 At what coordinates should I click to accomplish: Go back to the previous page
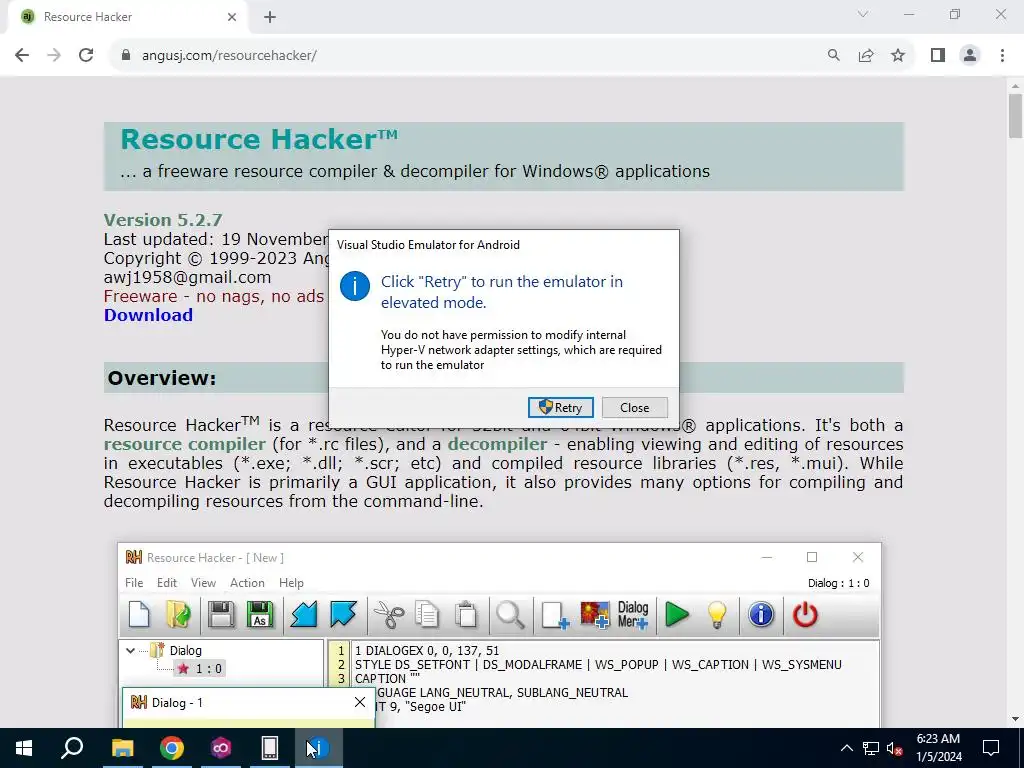coord(22,56)
